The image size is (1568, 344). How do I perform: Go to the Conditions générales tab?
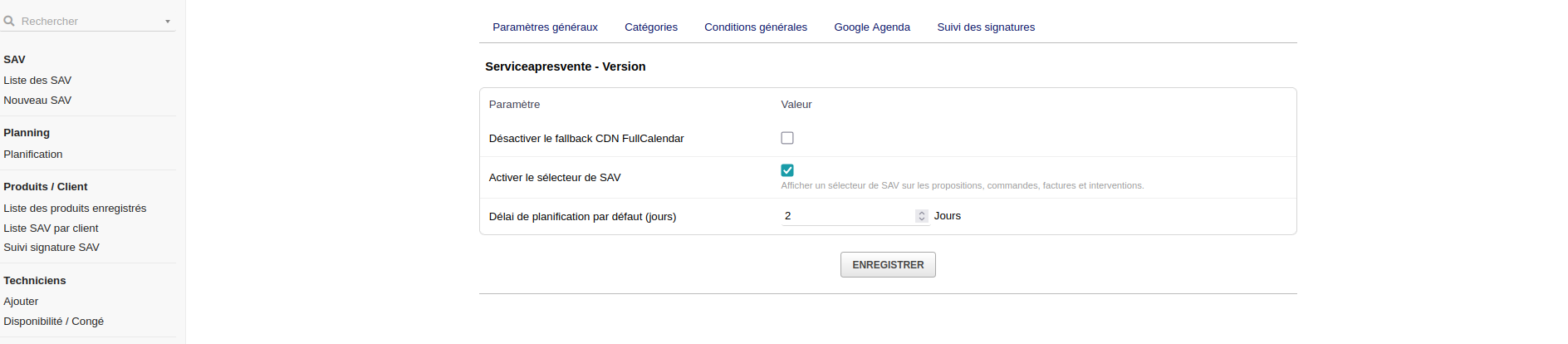tap(756, 27)
